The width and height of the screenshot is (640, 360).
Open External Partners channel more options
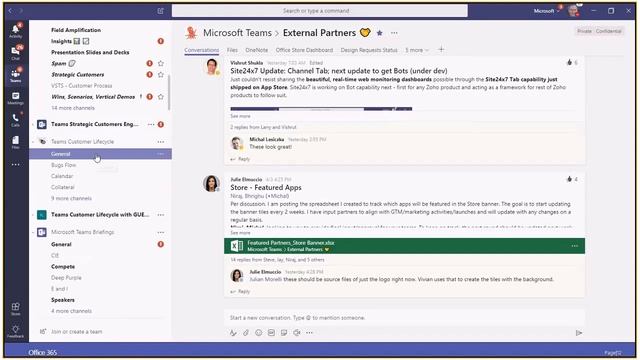pyautogui.click(x=394, y=33)
